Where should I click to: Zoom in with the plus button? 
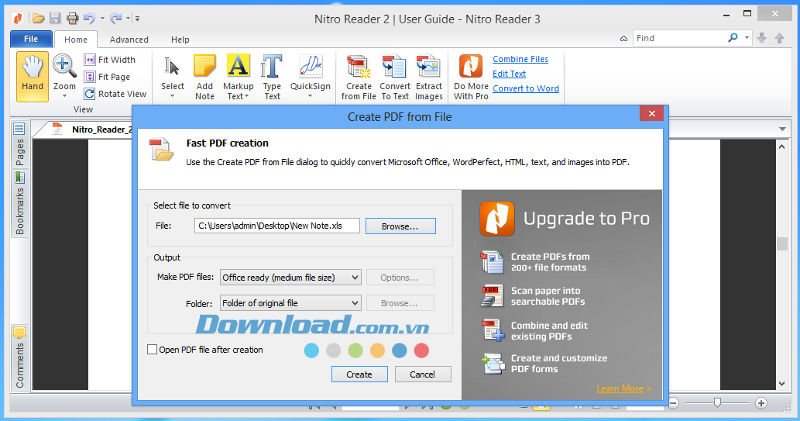[761, 403]
